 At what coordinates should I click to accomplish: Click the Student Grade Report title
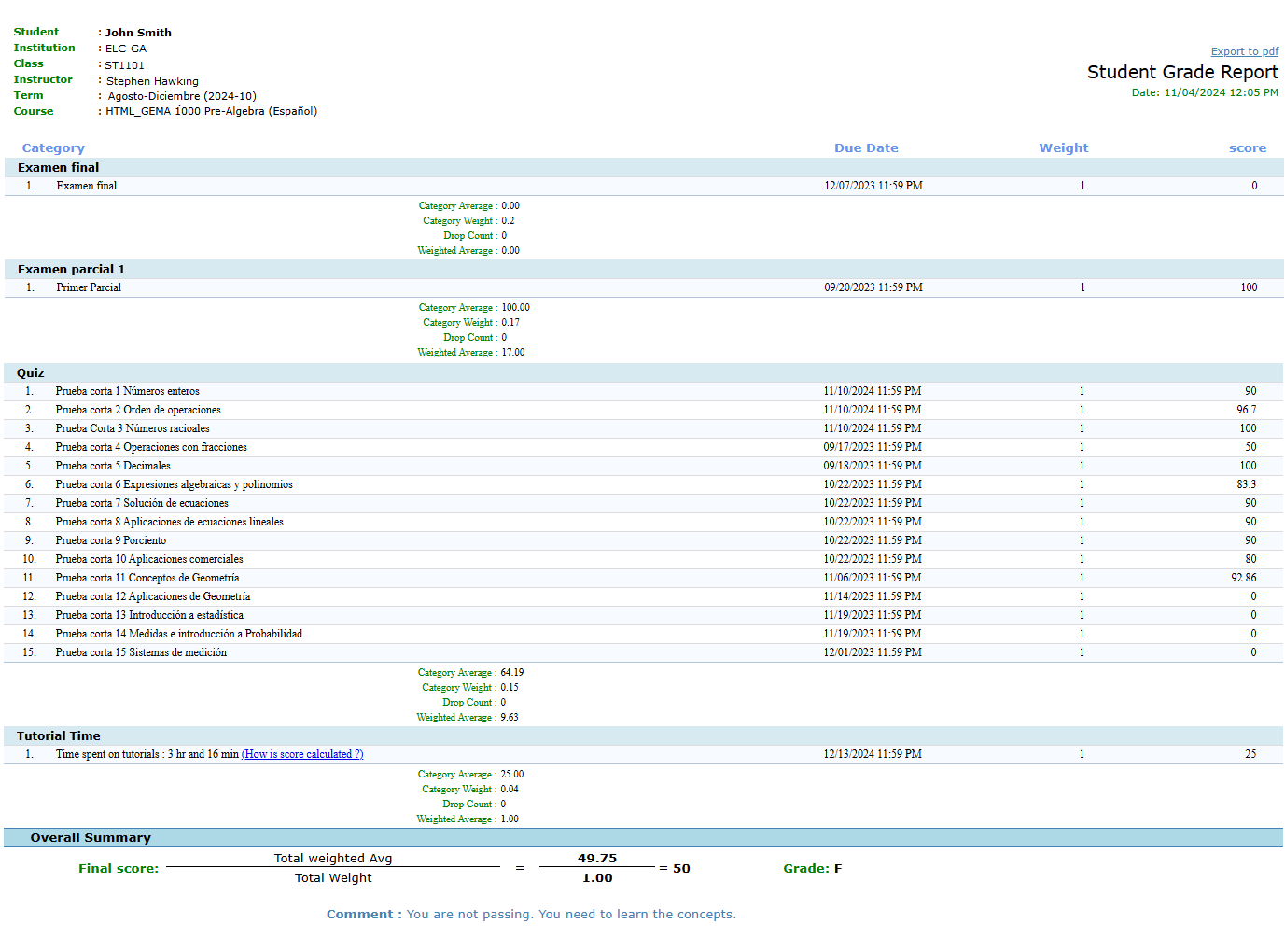pos(1181,72)
